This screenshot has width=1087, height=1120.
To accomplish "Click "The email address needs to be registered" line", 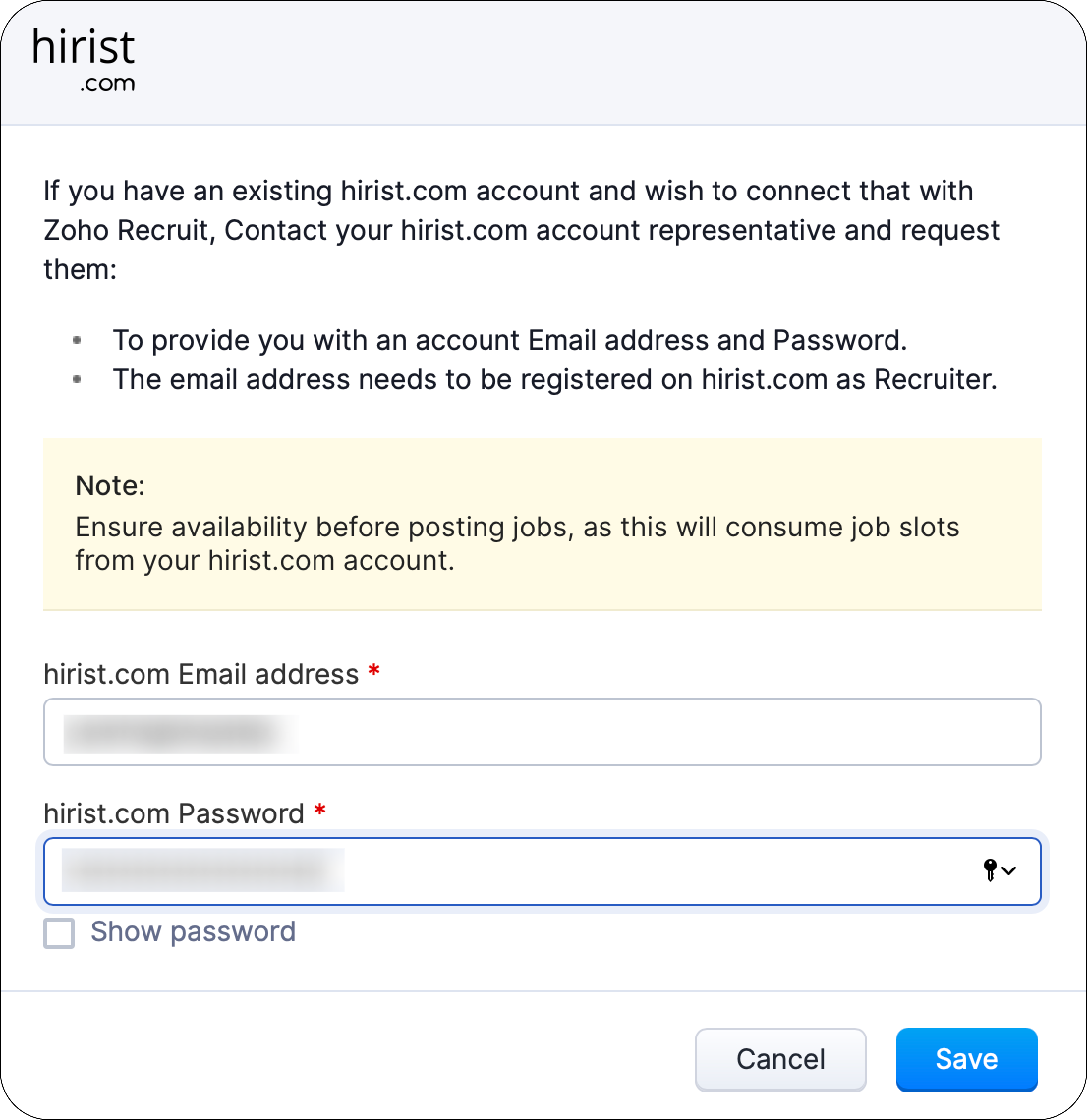I will pyautogui.click(x=554, y=379).
